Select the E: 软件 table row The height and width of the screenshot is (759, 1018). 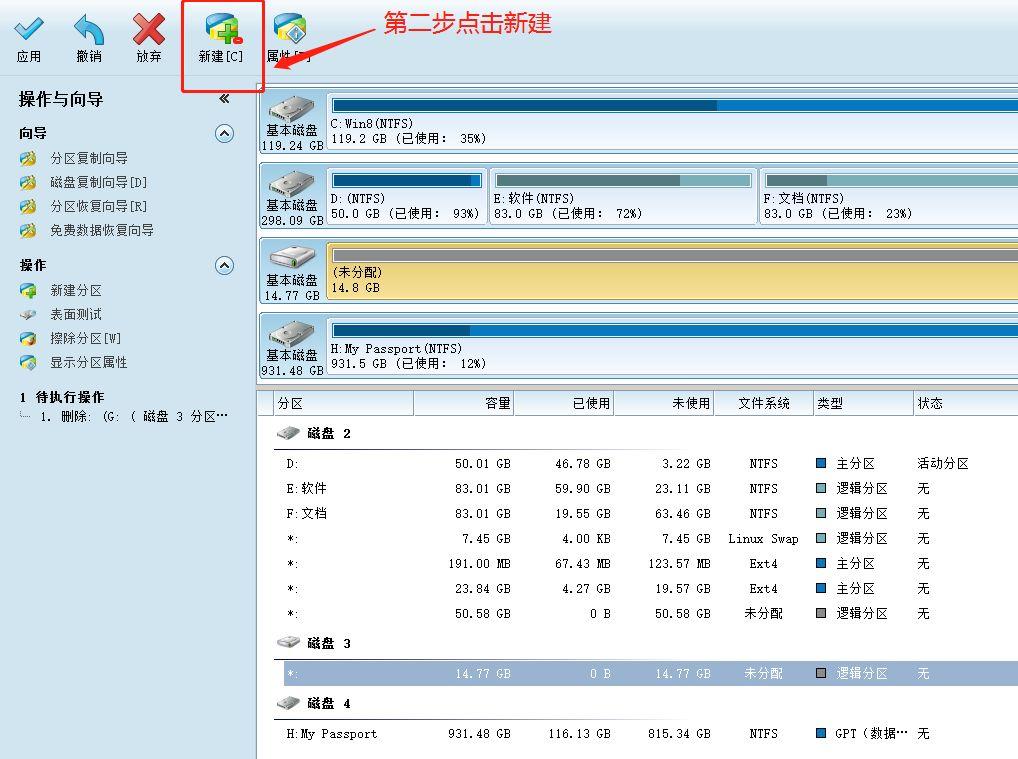[x=651, y=488]
